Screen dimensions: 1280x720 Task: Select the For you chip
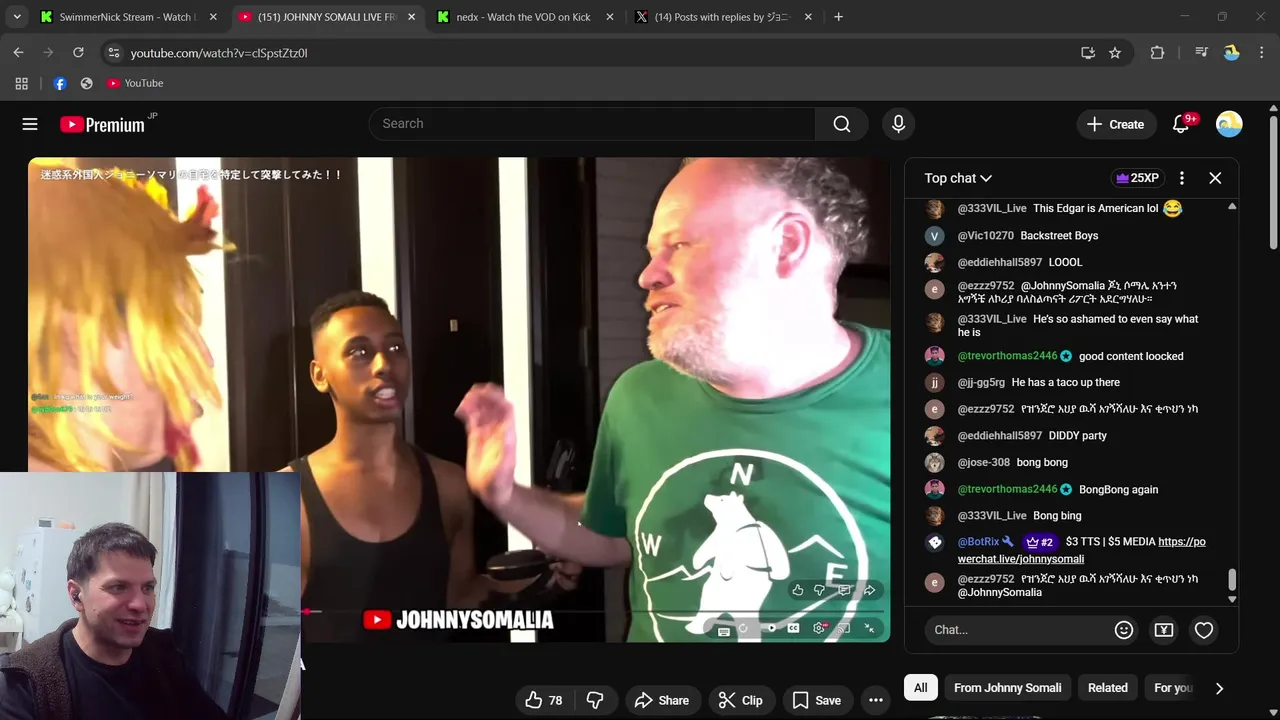1173,688
